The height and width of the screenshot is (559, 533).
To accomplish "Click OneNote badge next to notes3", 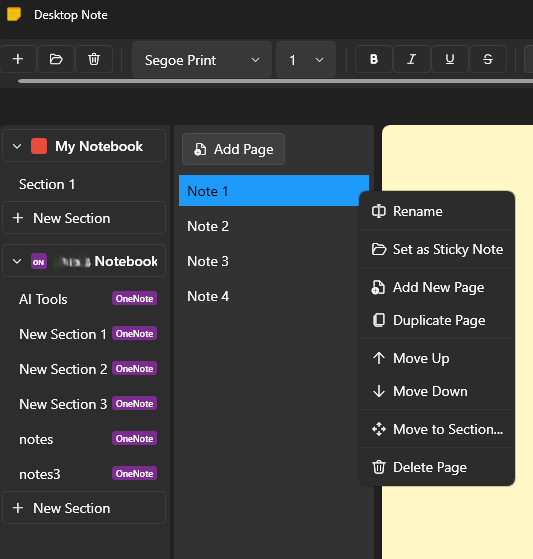I will tap(134, 473).
